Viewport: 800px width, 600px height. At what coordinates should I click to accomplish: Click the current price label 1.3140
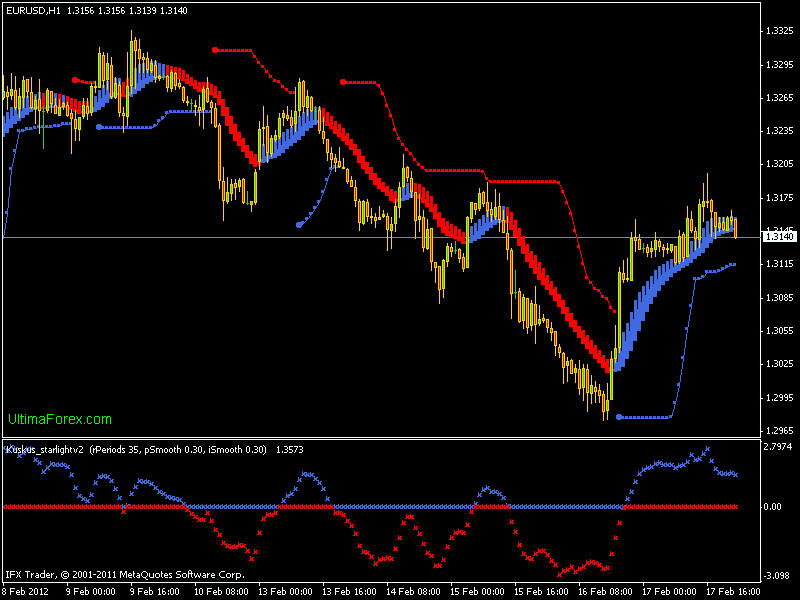780,237
